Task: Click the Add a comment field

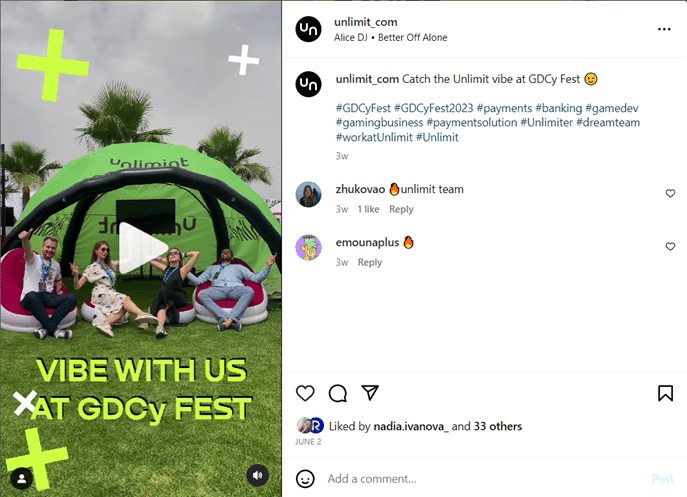Action: pyautogui.click(x=484, y=479)
